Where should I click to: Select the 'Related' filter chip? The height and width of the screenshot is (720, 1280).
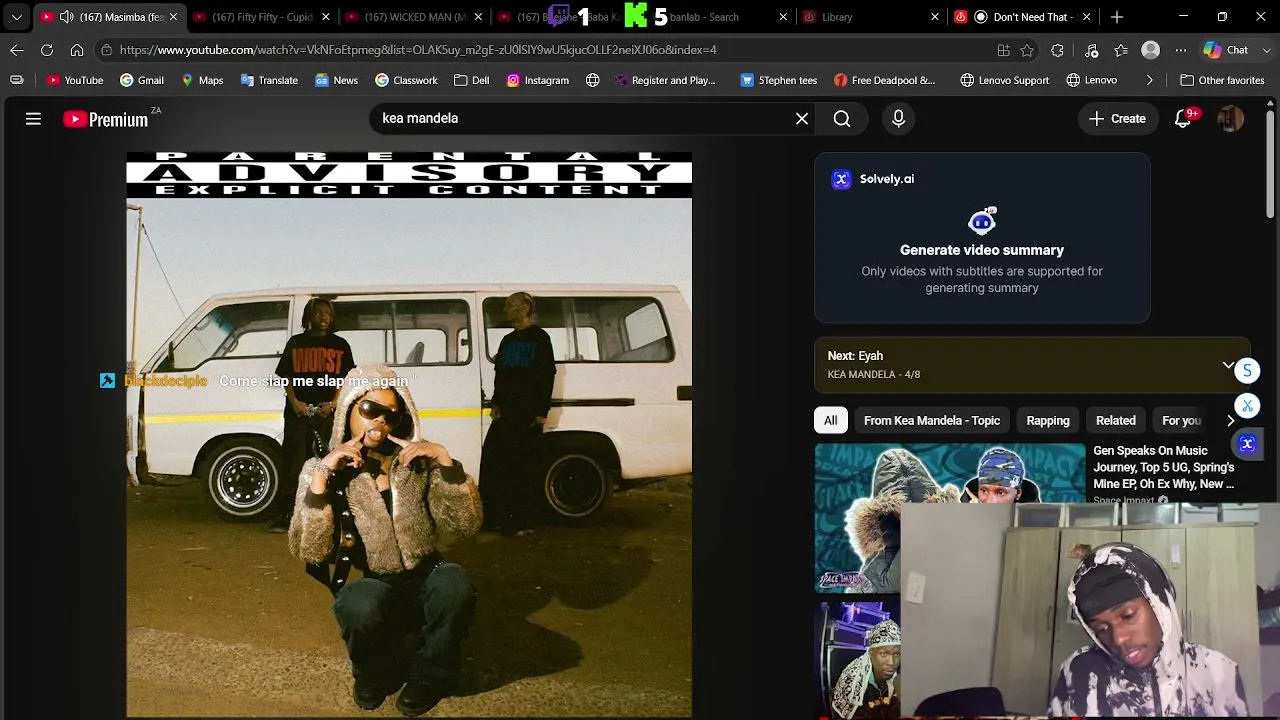click(1116, 421)
